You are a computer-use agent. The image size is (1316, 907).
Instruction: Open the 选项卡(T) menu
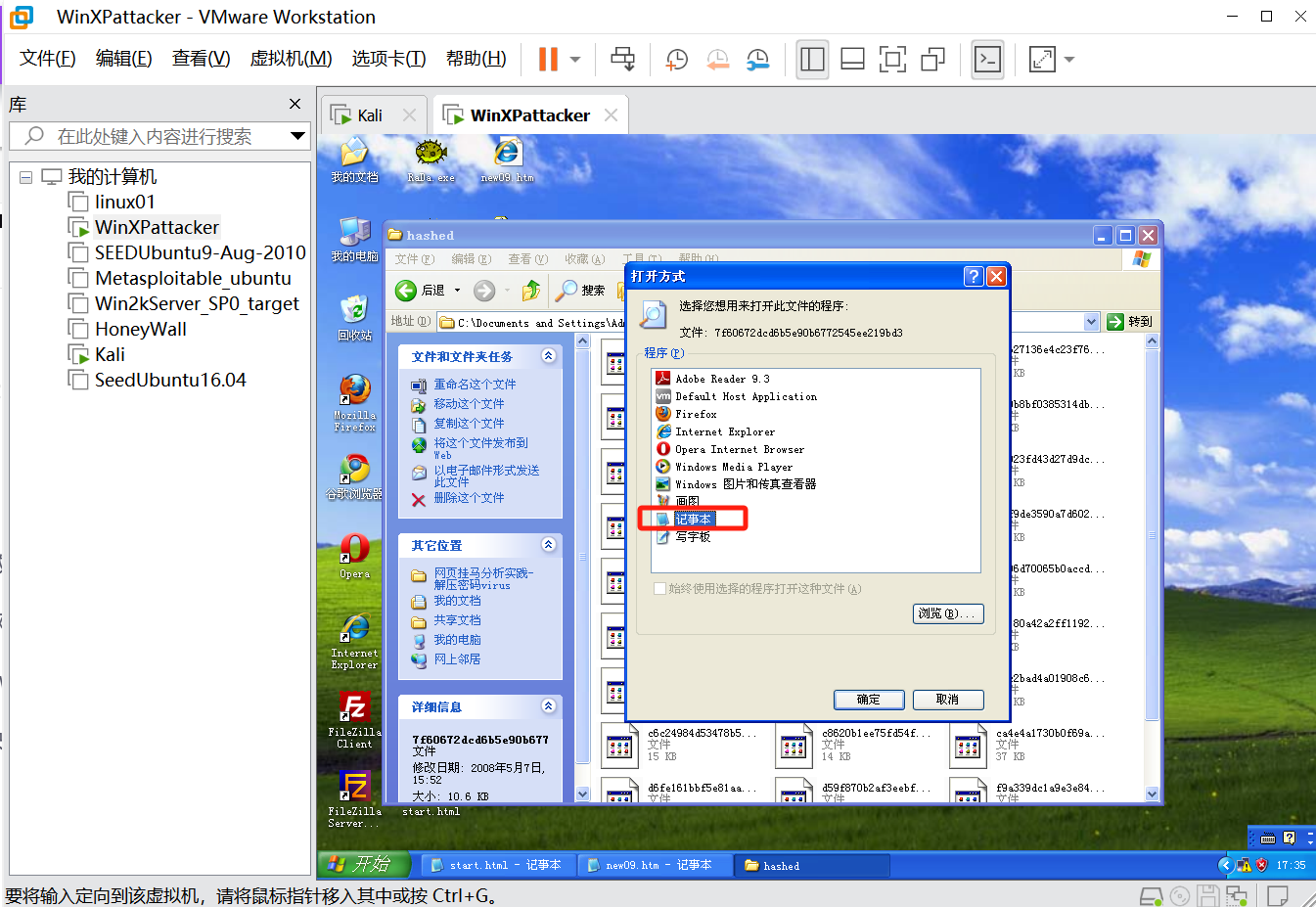[x=389, y=59]
